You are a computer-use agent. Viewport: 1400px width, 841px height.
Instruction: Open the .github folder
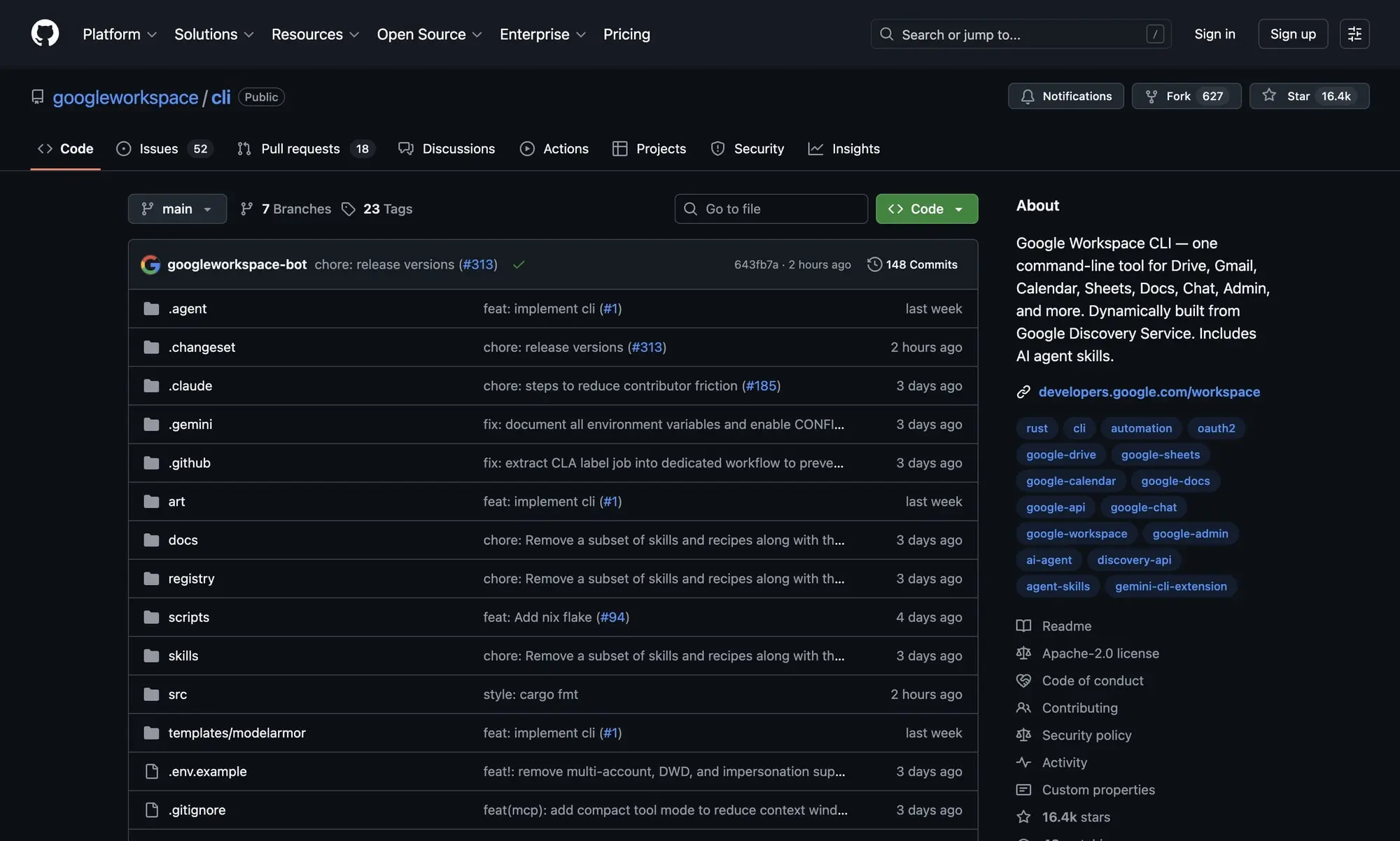point(189,462)
